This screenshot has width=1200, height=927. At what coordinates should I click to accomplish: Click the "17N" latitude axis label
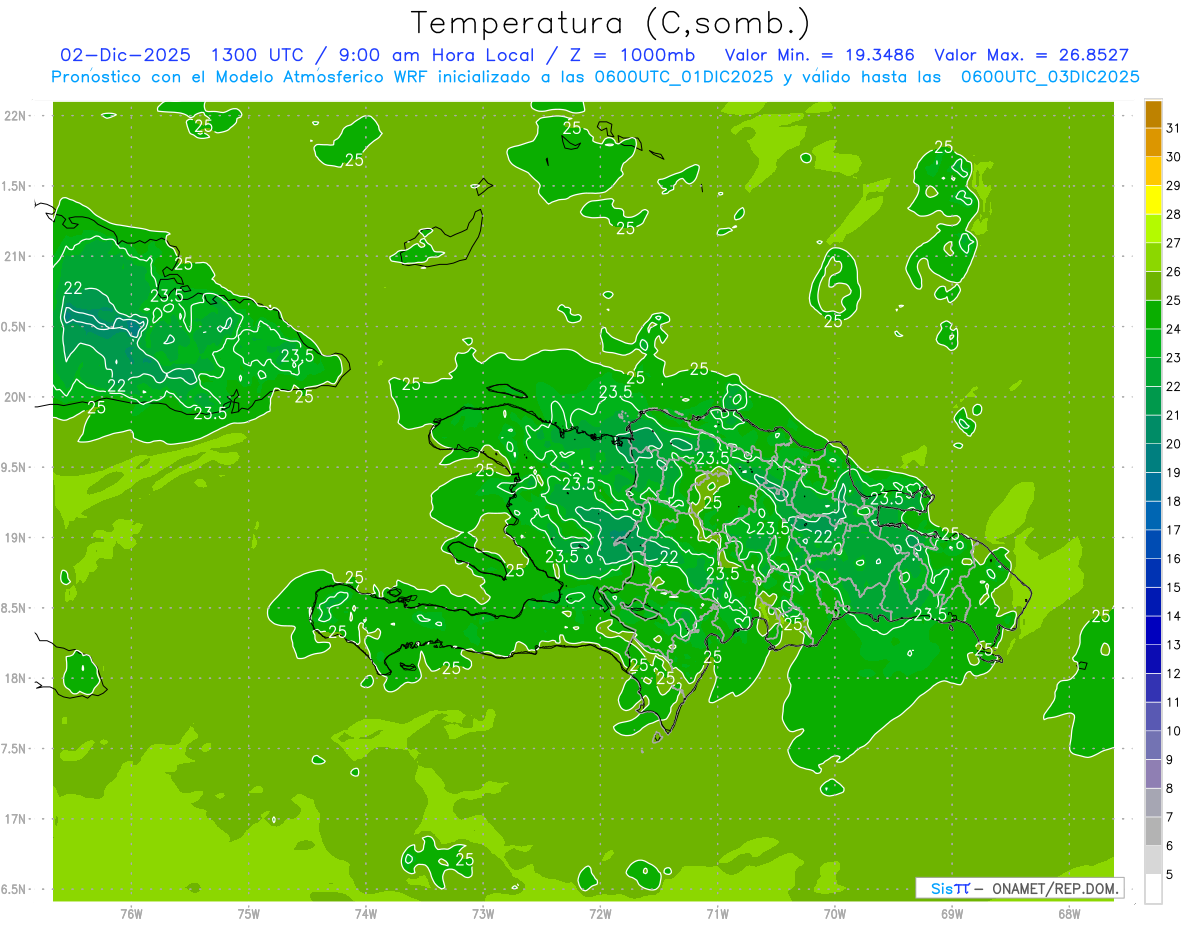(x=17, y=819)
